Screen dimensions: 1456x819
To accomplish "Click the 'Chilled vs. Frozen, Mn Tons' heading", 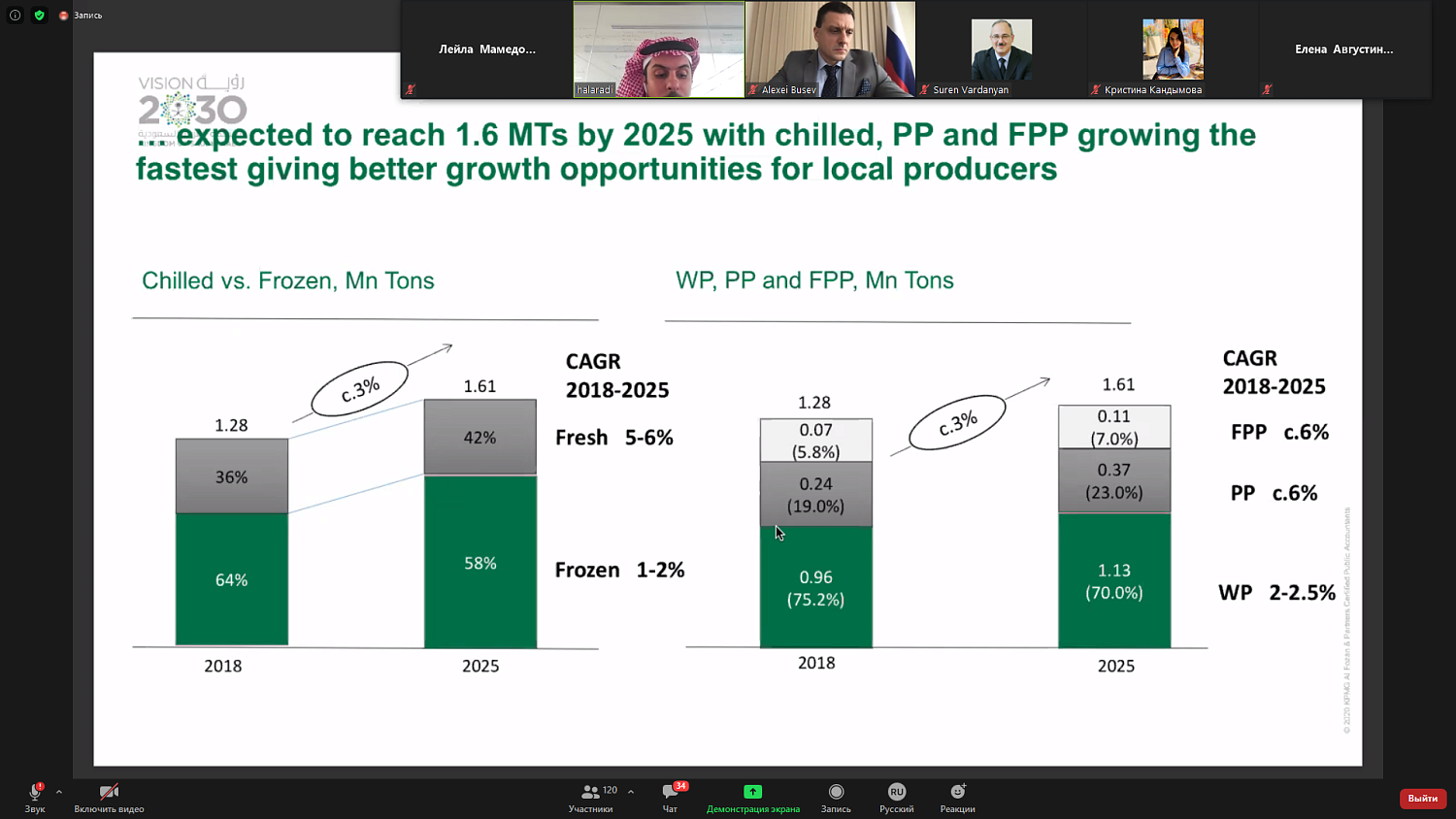I will 288,280.
